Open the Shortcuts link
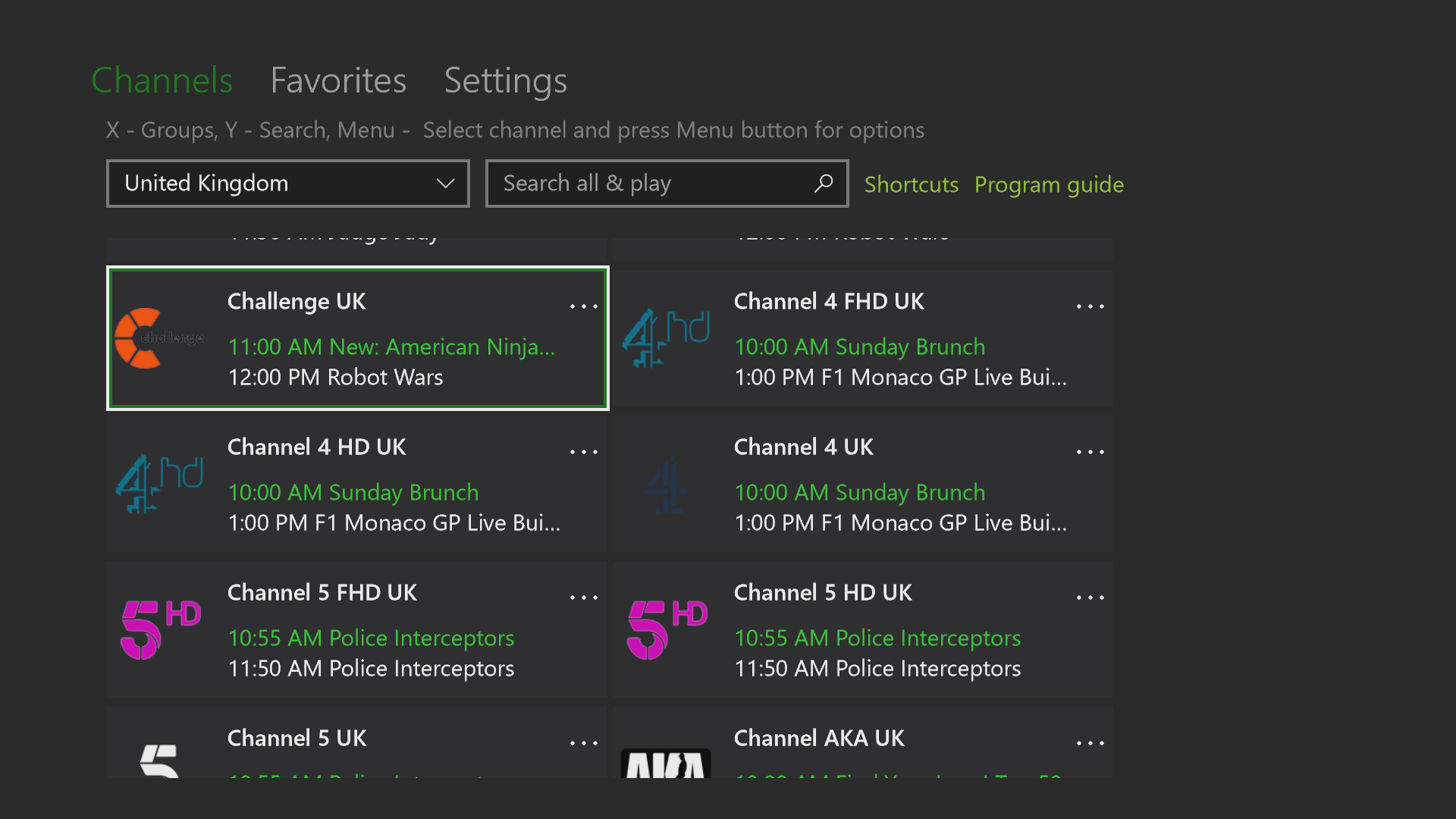Image resolution: width=1456 pixels, height=819 pixels. pos(911,184)
